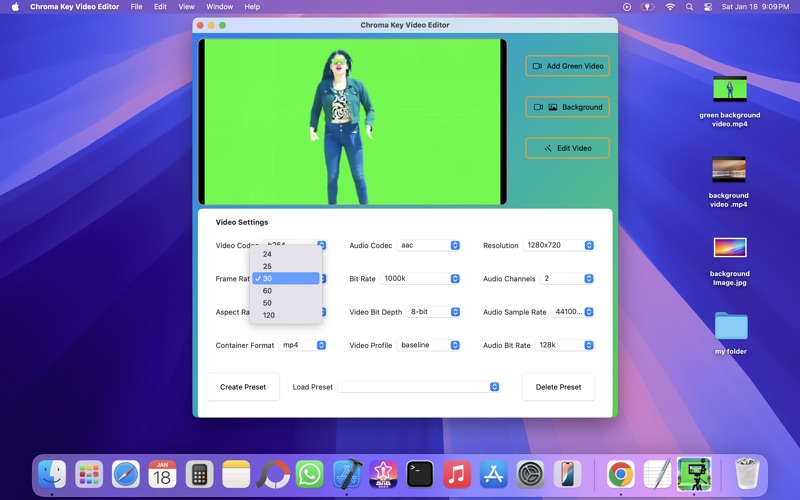
Task: Open Calendar from the Dock
Action: coord(162,474)
